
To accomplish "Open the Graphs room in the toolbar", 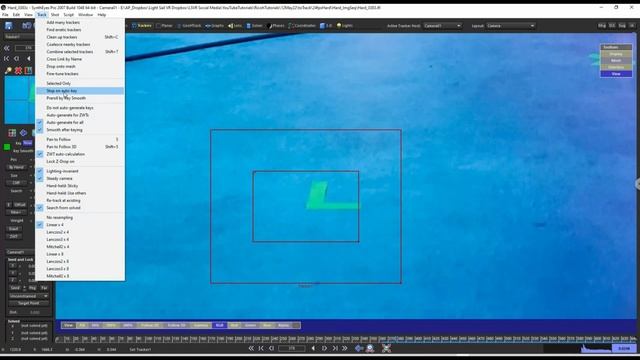I will pos(215,26).
